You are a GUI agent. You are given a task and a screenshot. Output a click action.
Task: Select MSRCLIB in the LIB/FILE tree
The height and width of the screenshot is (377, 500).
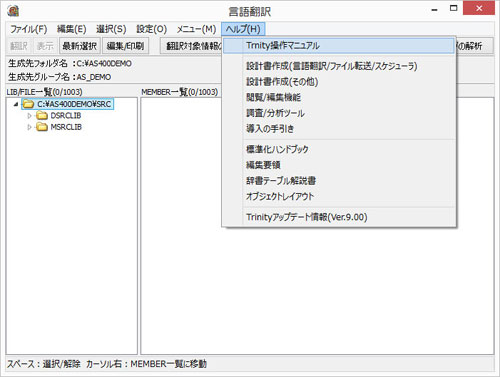click(66, 127)
